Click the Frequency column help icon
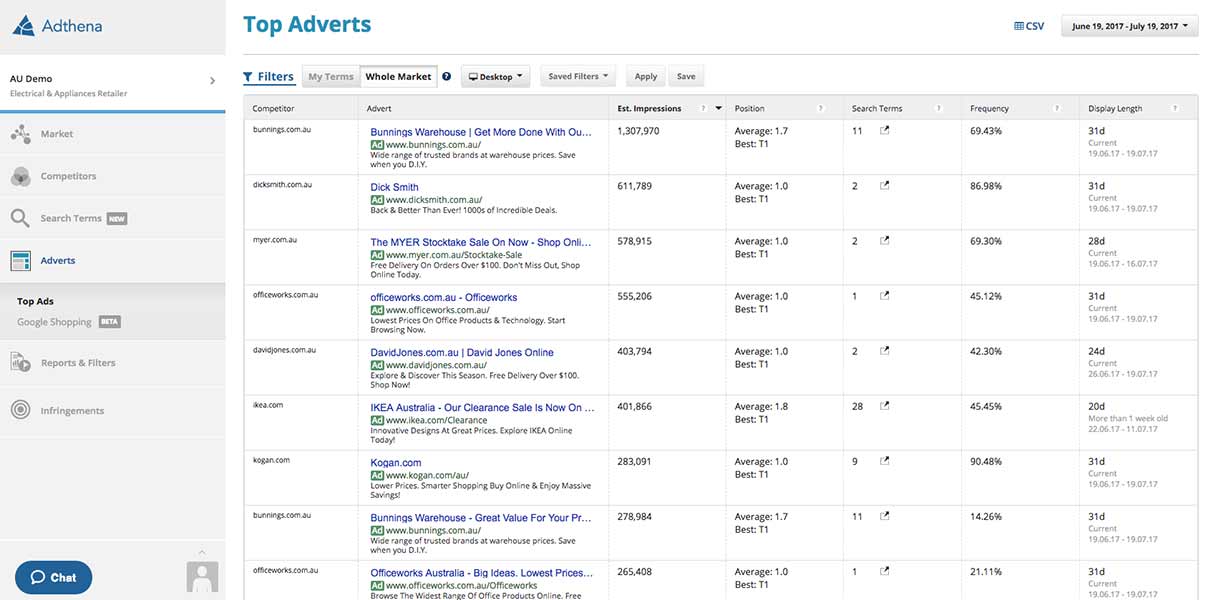 (x=1056, y=108)
